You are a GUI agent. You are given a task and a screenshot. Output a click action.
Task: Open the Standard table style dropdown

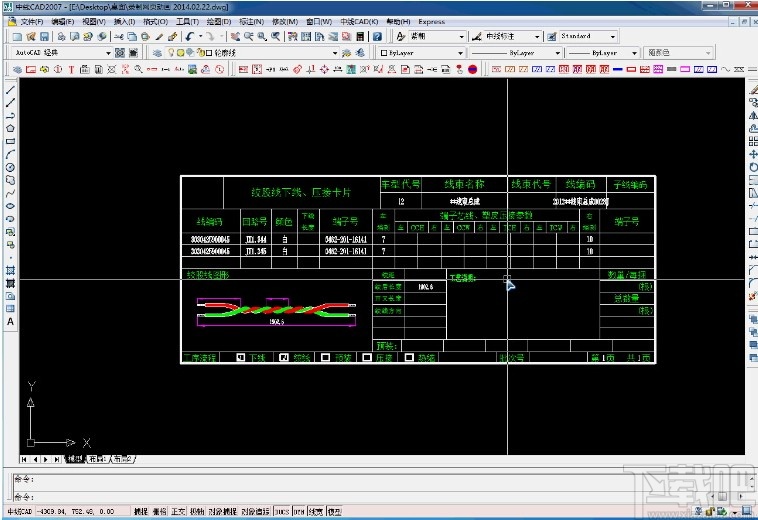tap(613, 37)
